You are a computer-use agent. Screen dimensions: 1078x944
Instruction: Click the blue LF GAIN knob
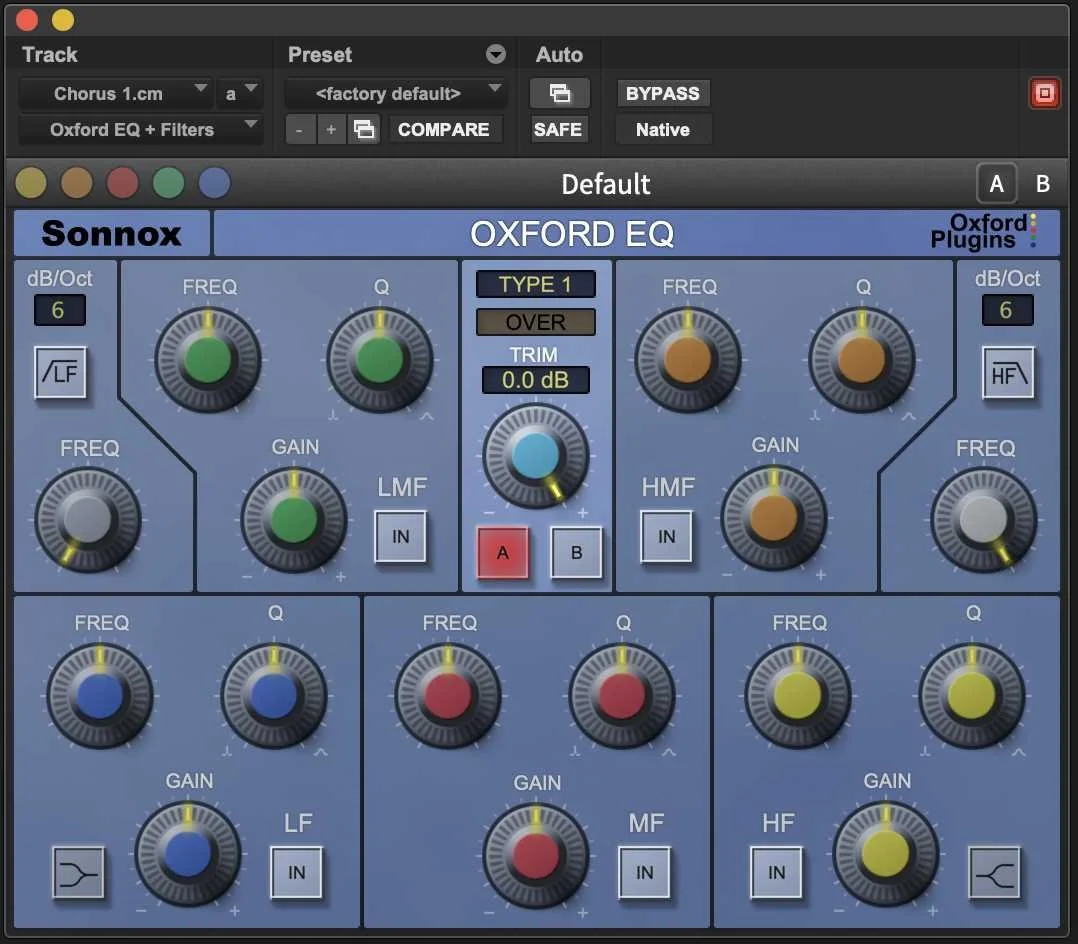pos(187,853)
